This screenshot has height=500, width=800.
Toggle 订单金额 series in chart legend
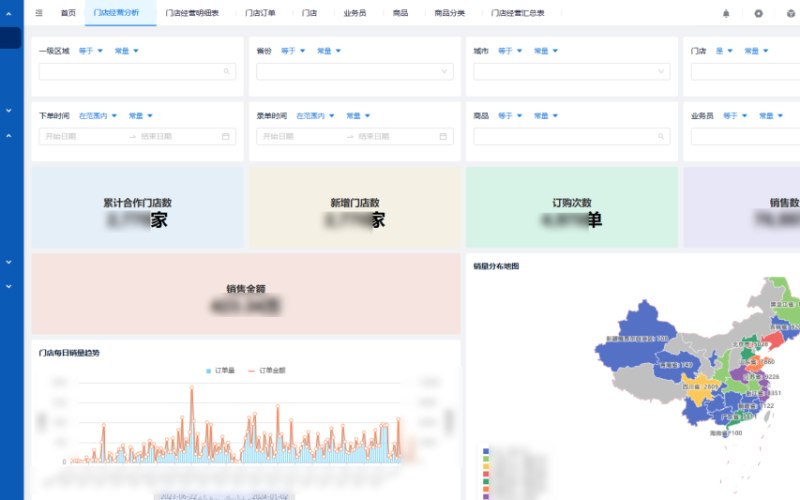click(266, 370)
